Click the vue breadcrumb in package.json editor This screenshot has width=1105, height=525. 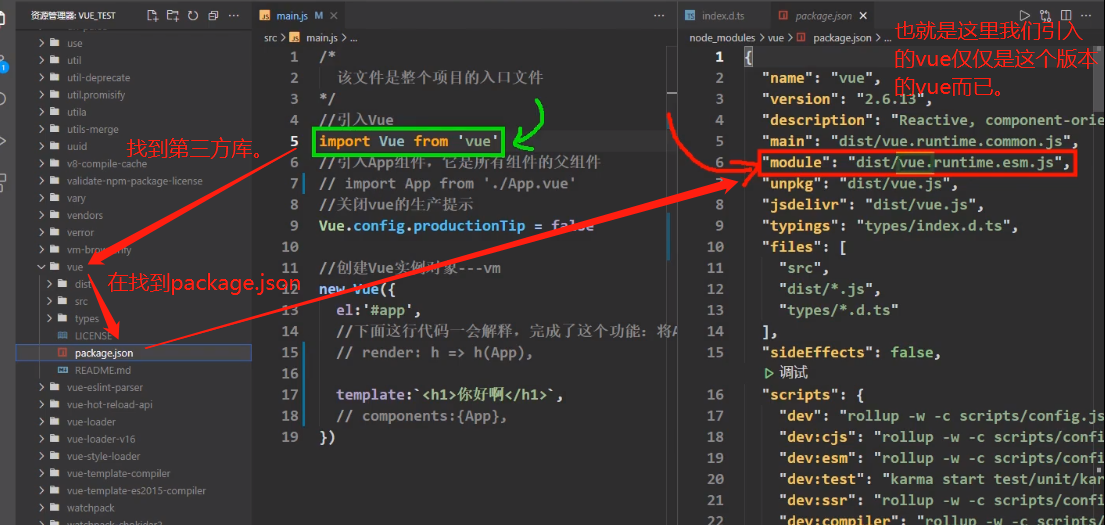[775, 37]
